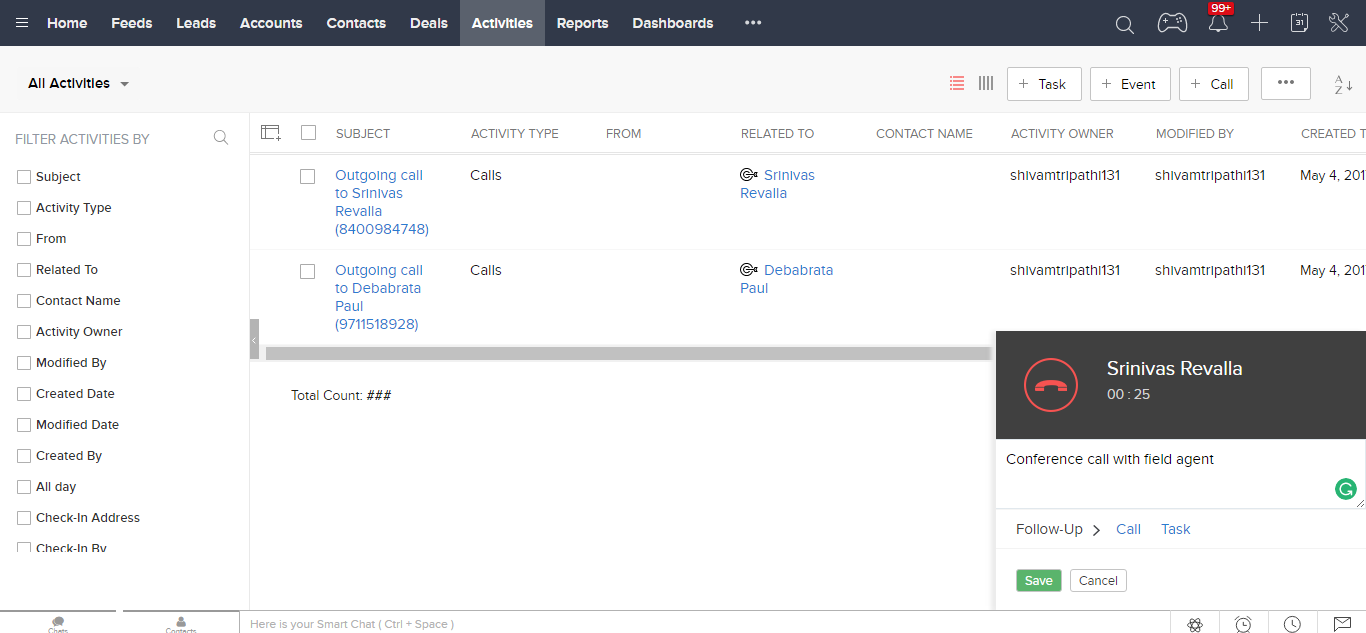This screenshot has width=1366, height=633.
Task: Switch to the Reports tab
Action: coord(583,23)
